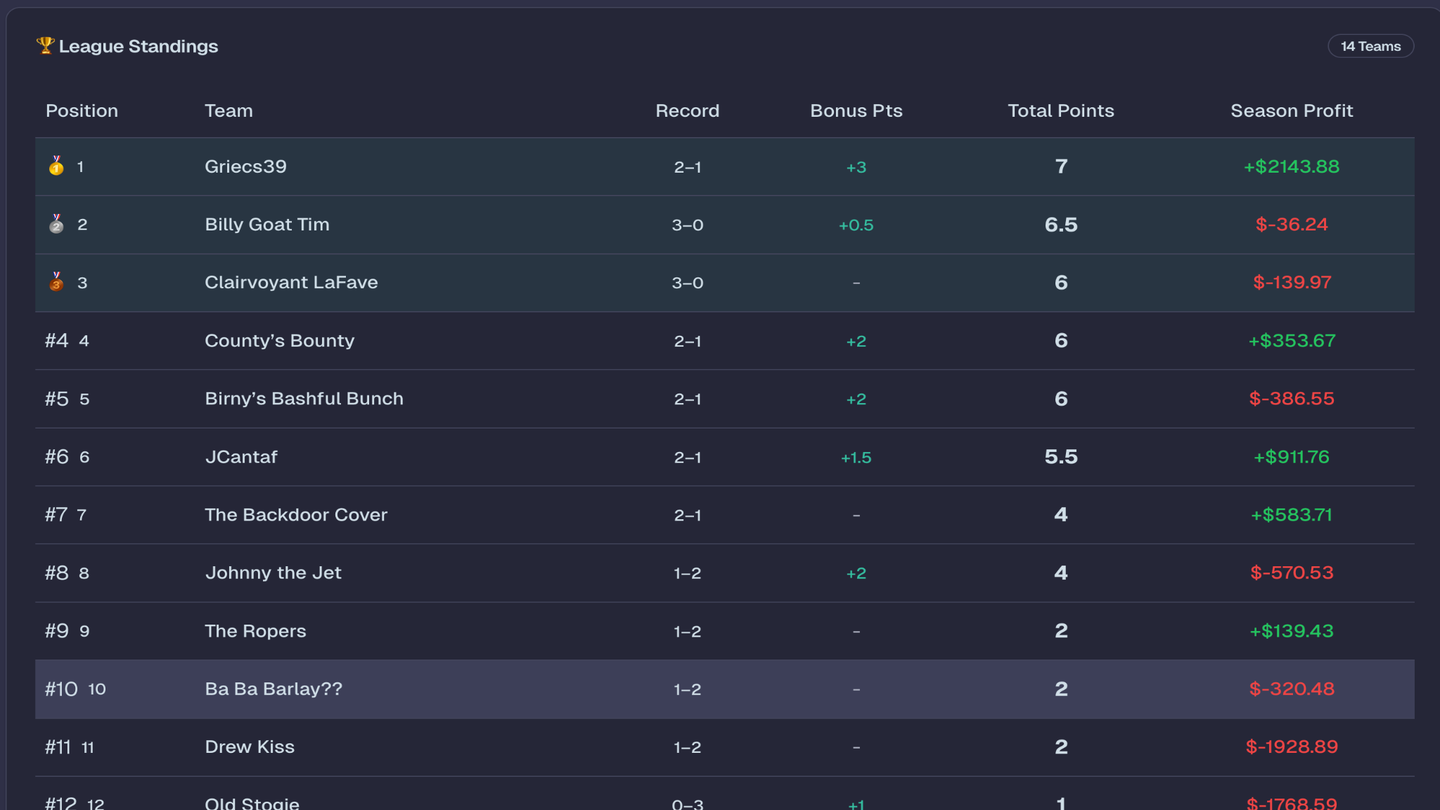Viewport: 1440px width, 810px height.
Task: Select JCantaf's +1.5 bonus points value
Action: [x=856, y=457]
